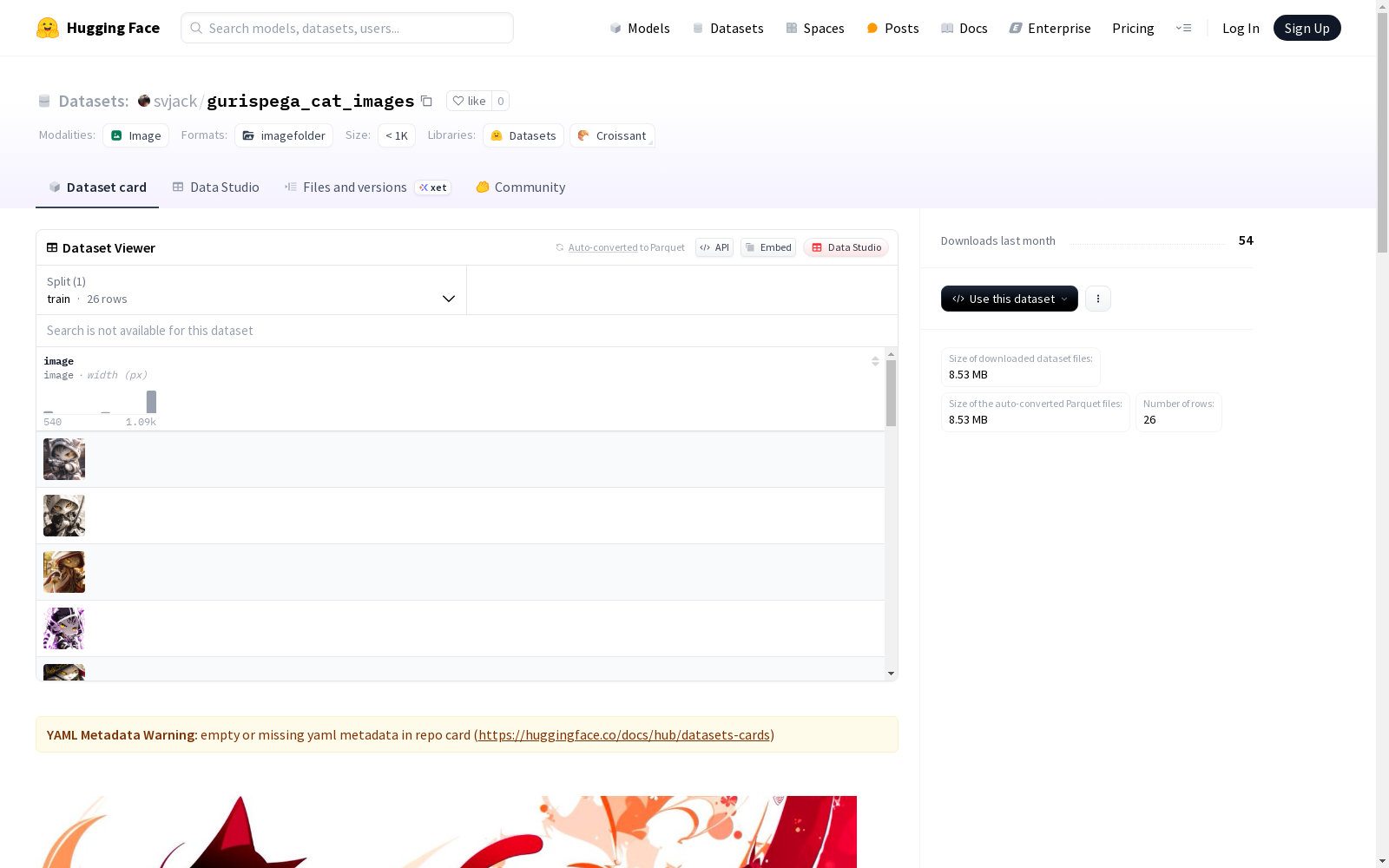Viewport: 1389px width, 868px height.
Task: Click the dataset owner avatar for svjack
Action: tap(144, 101)
